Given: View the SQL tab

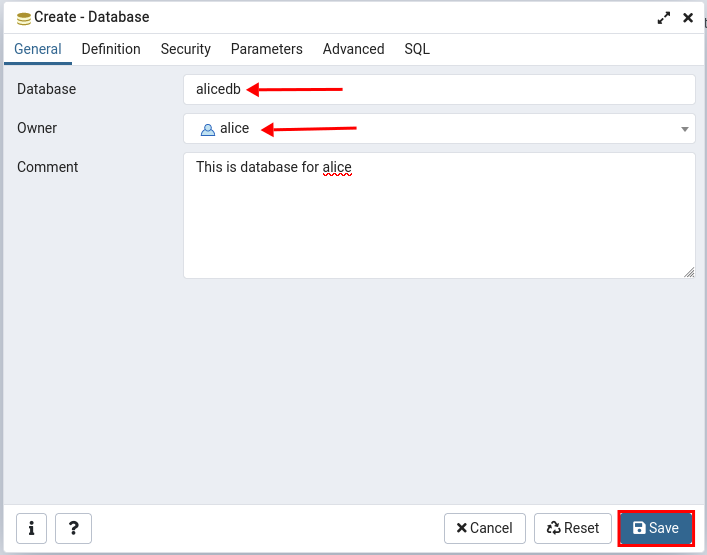Looking at the screenshot, I should click(x=417, y=49).
